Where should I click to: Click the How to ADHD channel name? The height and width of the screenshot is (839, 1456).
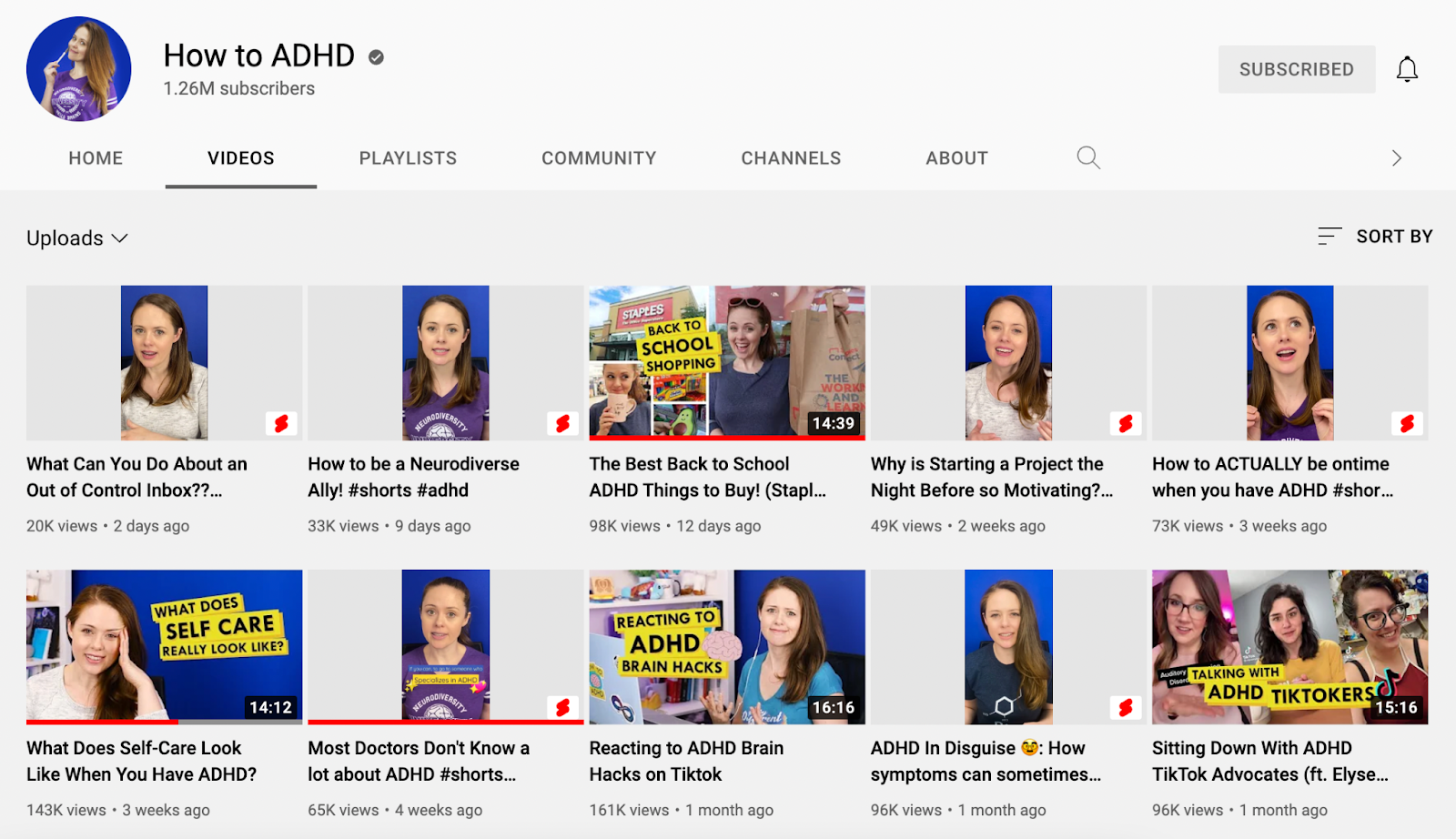pyautogui.click(x=258, y=56)
